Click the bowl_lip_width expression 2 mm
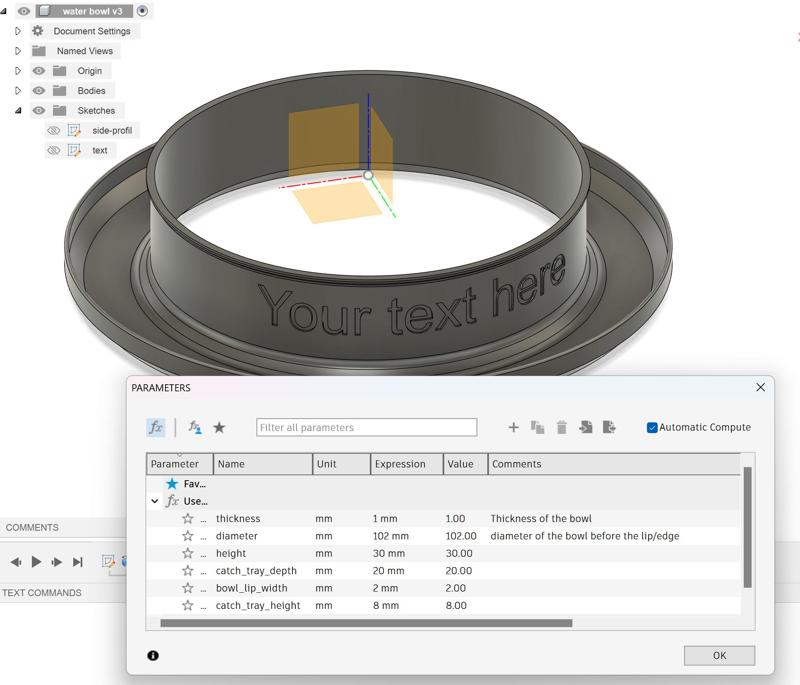Viewport: 800px width, 685px height. coord(385,588)
